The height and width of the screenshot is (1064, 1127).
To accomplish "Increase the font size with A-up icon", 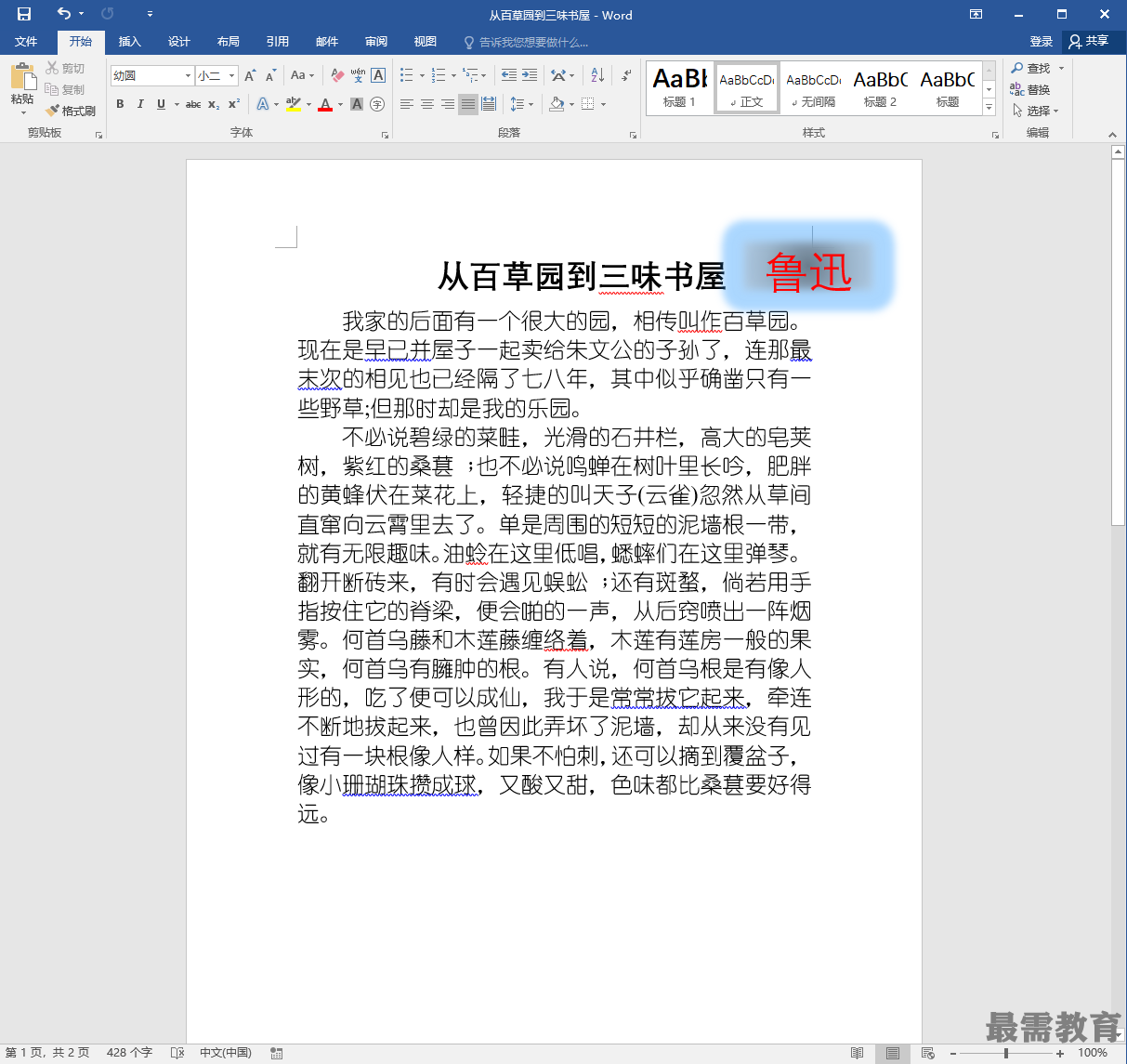I will tap(250, 75).
